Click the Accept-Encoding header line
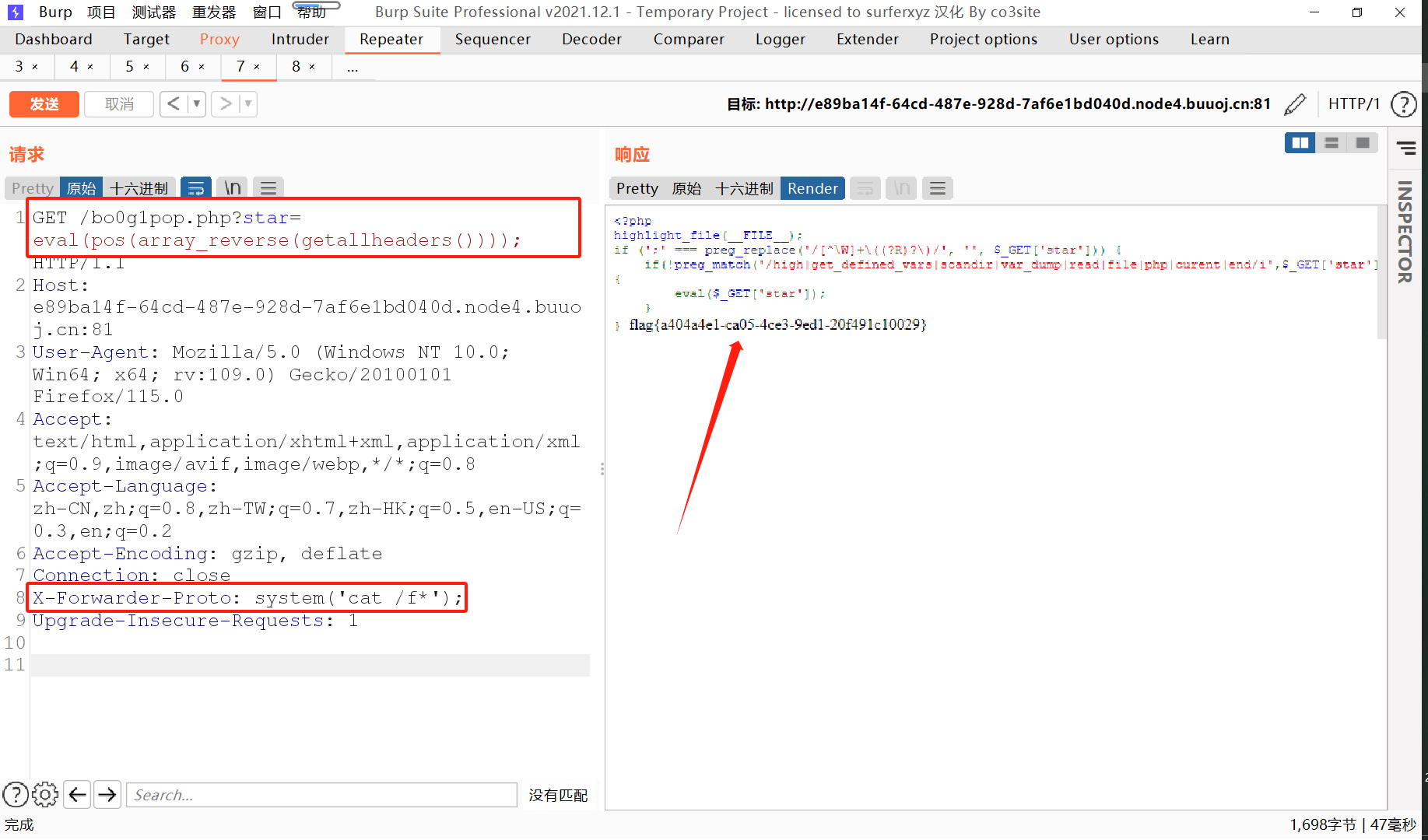 (208, 553)
